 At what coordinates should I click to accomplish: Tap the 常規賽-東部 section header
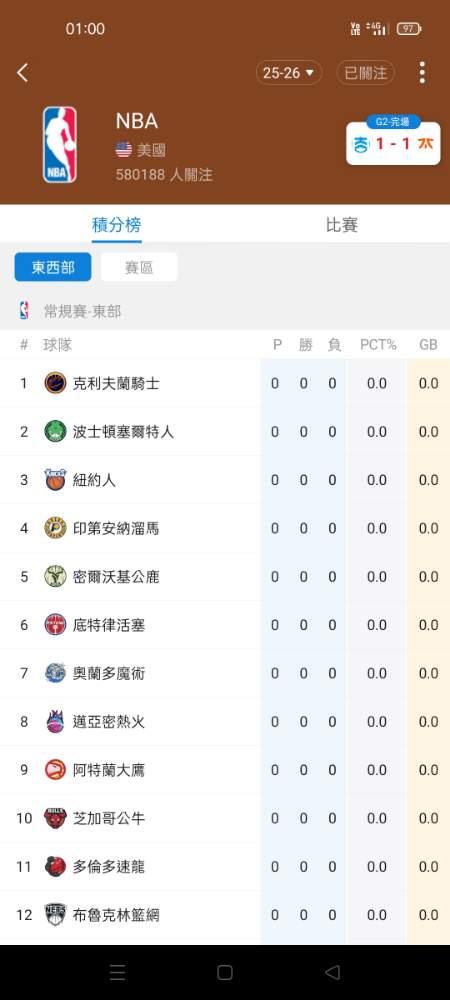[x=82, y=311]
